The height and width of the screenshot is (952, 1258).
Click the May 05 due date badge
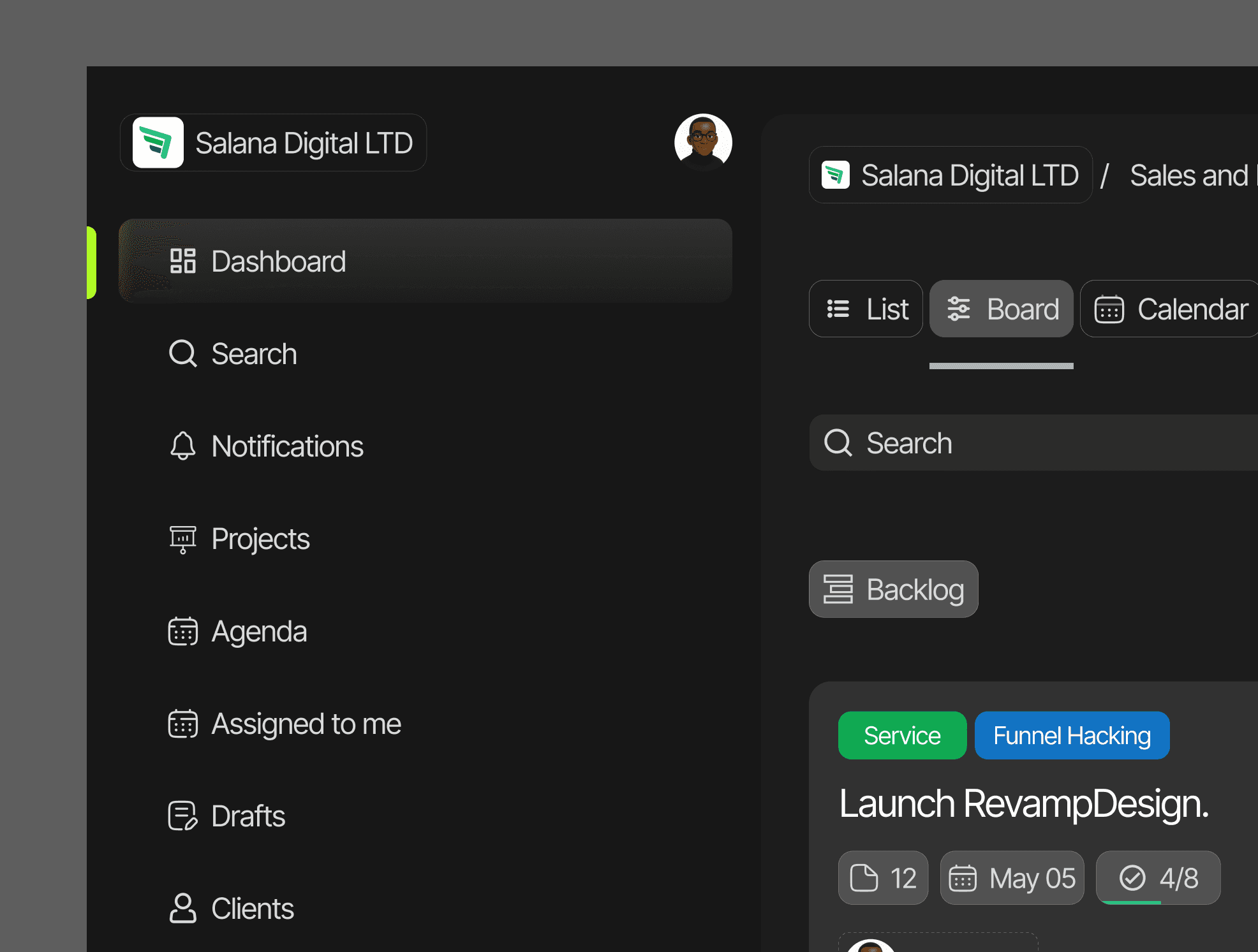pyautogui.click(x=1012, y=878)
